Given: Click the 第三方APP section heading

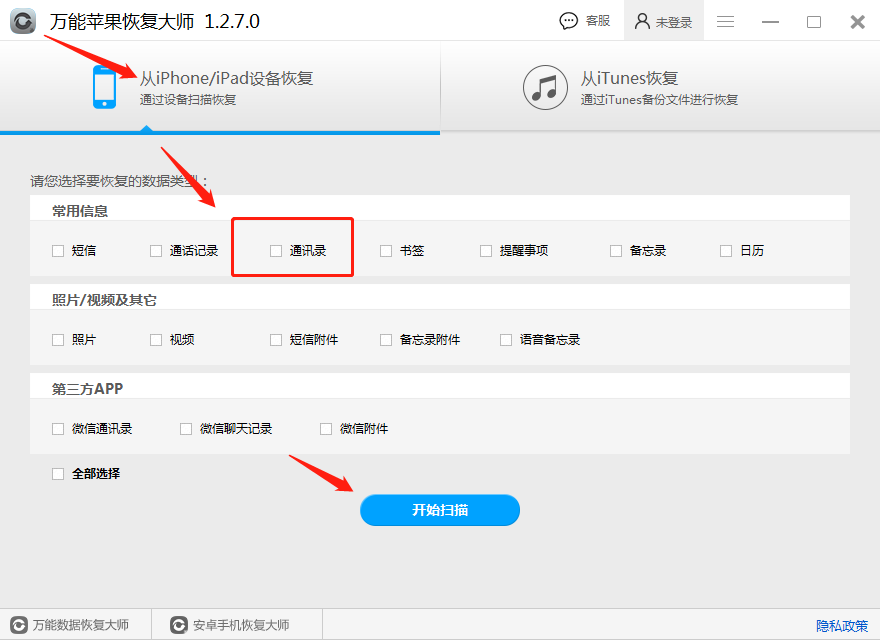Looking at the screenshot, I should 87,389.
